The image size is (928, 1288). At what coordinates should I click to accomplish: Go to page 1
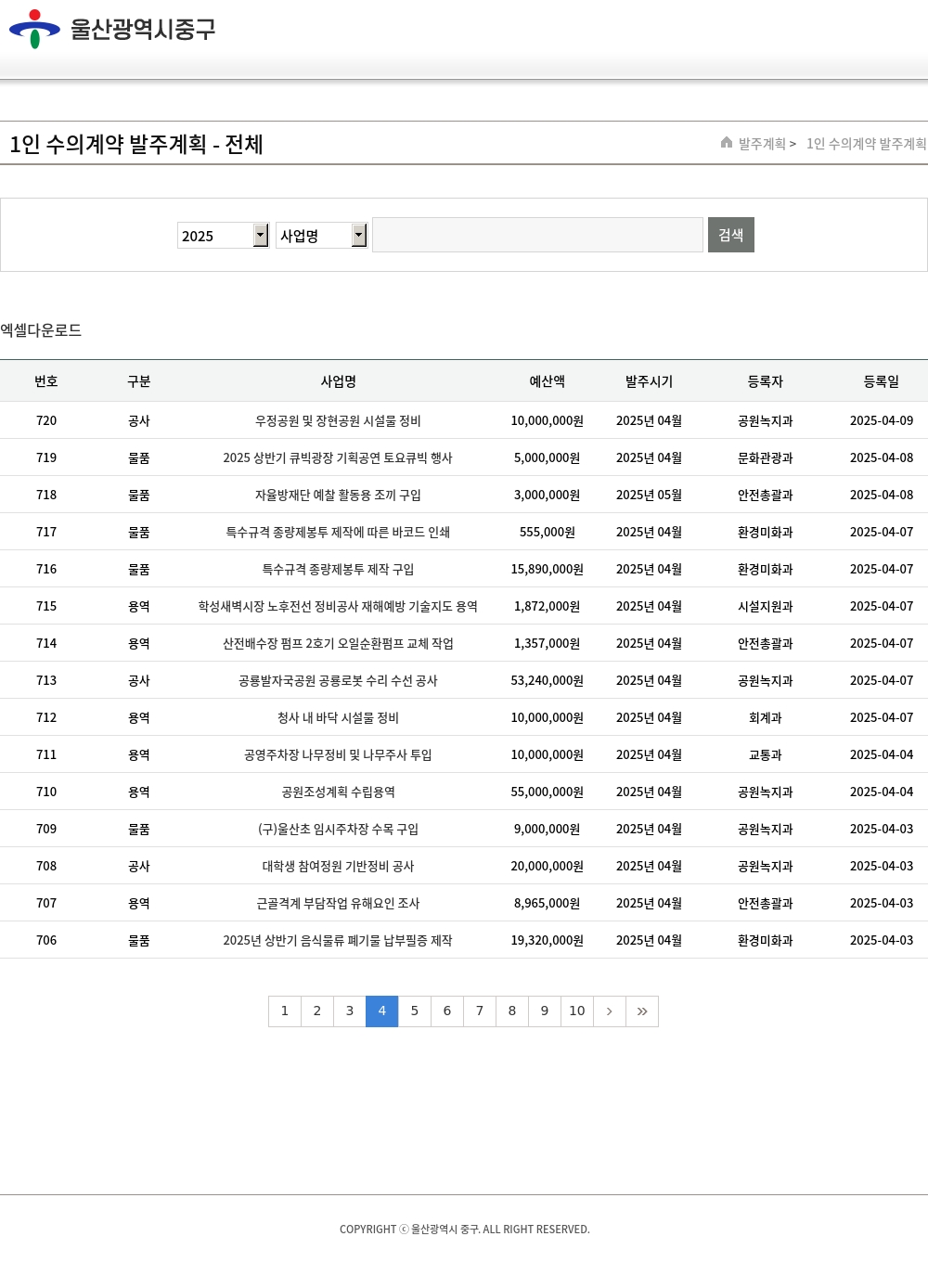click(285, 1011)
